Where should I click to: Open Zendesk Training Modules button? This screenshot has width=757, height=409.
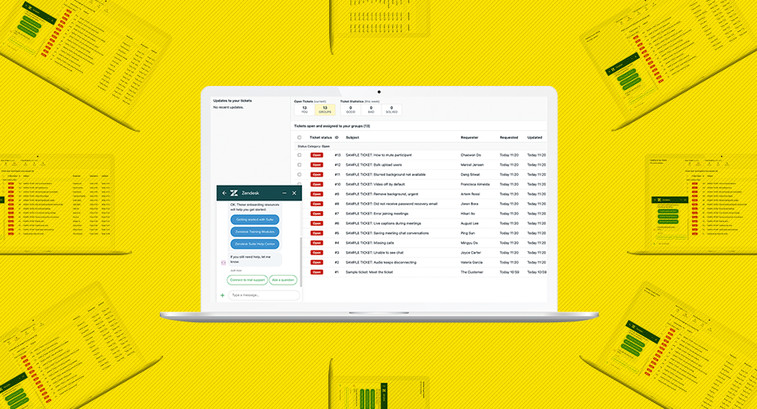(x=255, y=232)
